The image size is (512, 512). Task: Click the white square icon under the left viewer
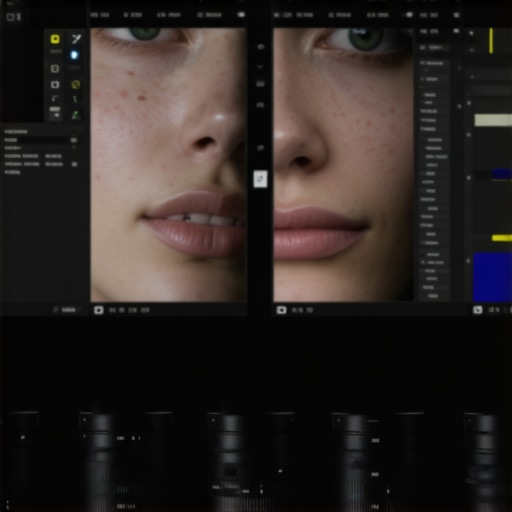click(x=99, y=310)
